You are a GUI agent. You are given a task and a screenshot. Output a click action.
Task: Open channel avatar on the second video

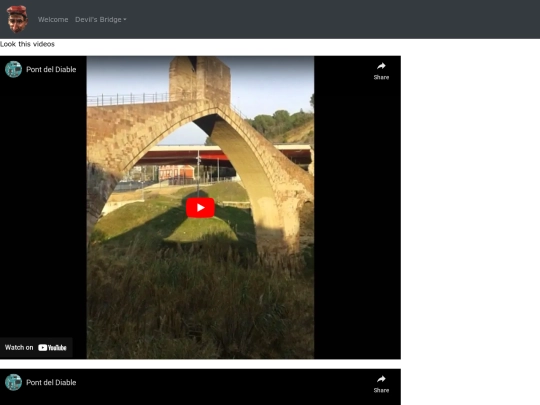pyautogui.click(x=13, y=382)
